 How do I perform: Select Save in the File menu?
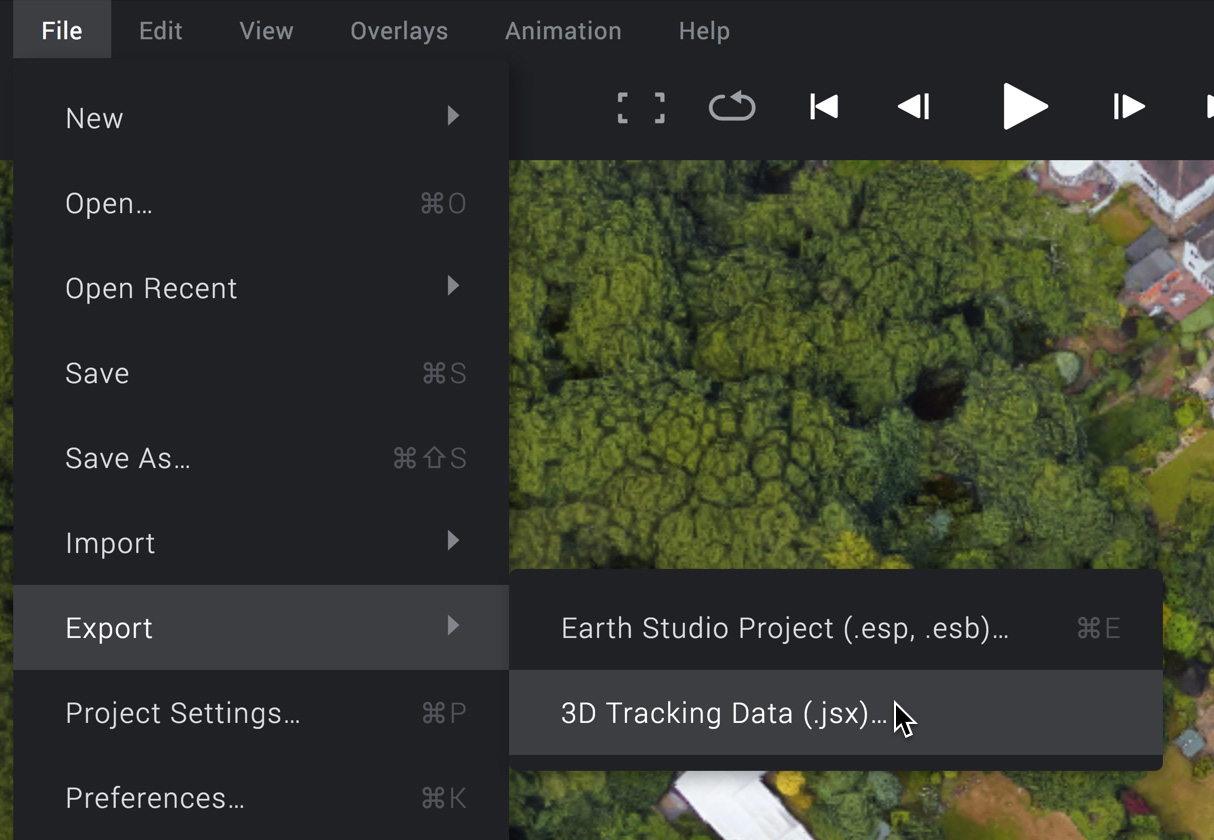260,373
